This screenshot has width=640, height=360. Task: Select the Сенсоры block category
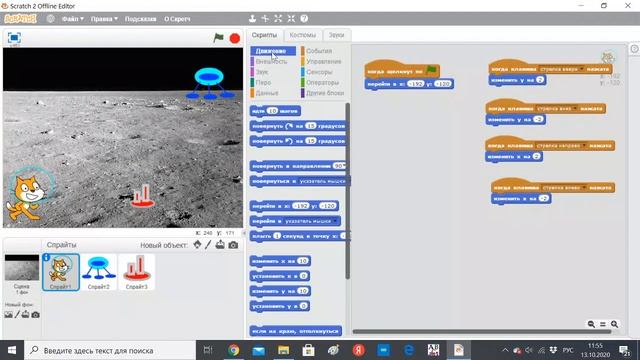pyautogui.click(x=319, y=72)
